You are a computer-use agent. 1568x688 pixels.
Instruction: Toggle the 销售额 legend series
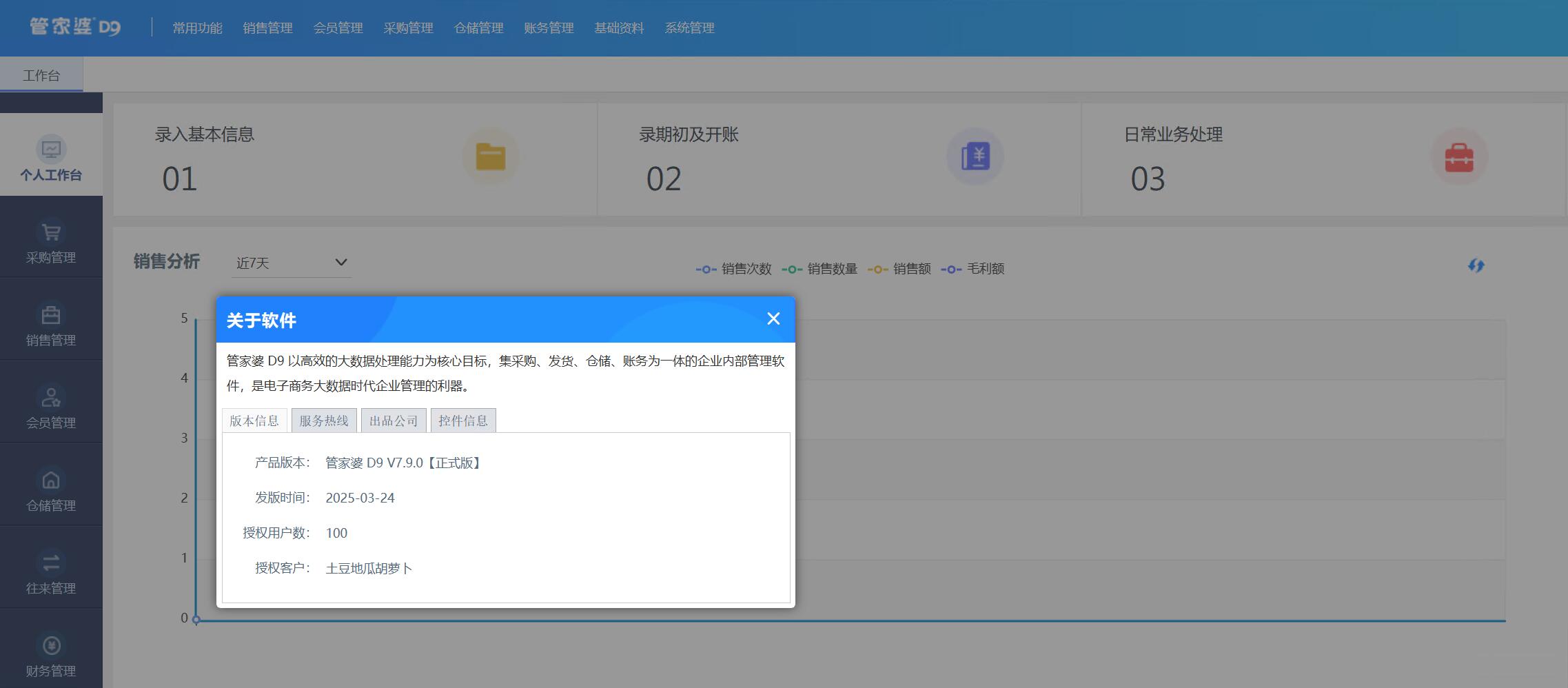pyautogui.click(x=899, y=269)
